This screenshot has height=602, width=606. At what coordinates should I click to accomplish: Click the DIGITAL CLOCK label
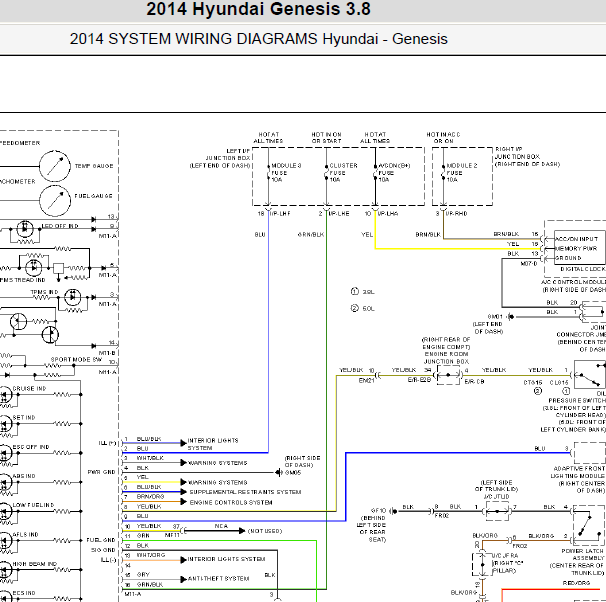[x=583, y=269]
